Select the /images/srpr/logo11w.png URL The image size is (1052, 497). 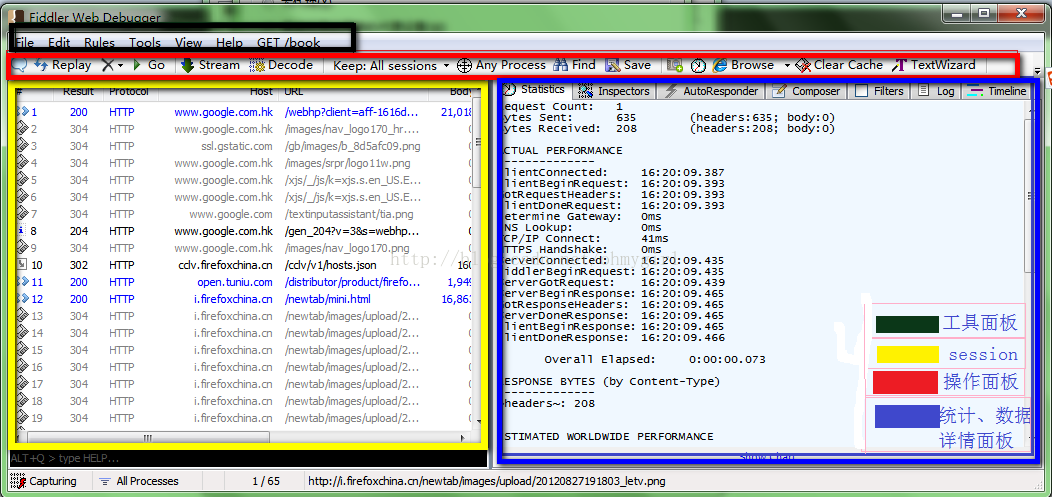348,163
